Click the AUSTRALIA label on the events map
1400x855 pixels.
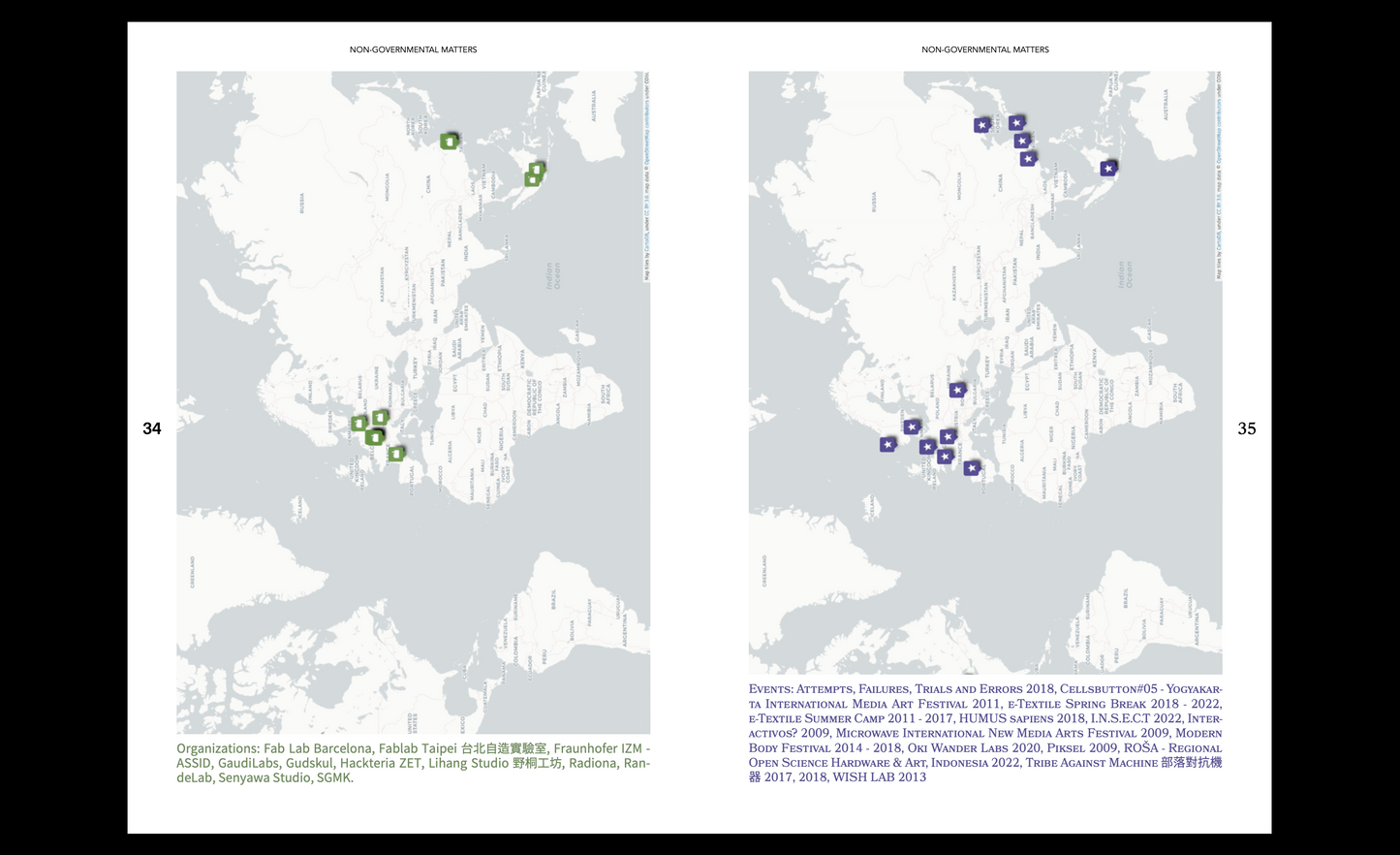(x=1166, y=105)
